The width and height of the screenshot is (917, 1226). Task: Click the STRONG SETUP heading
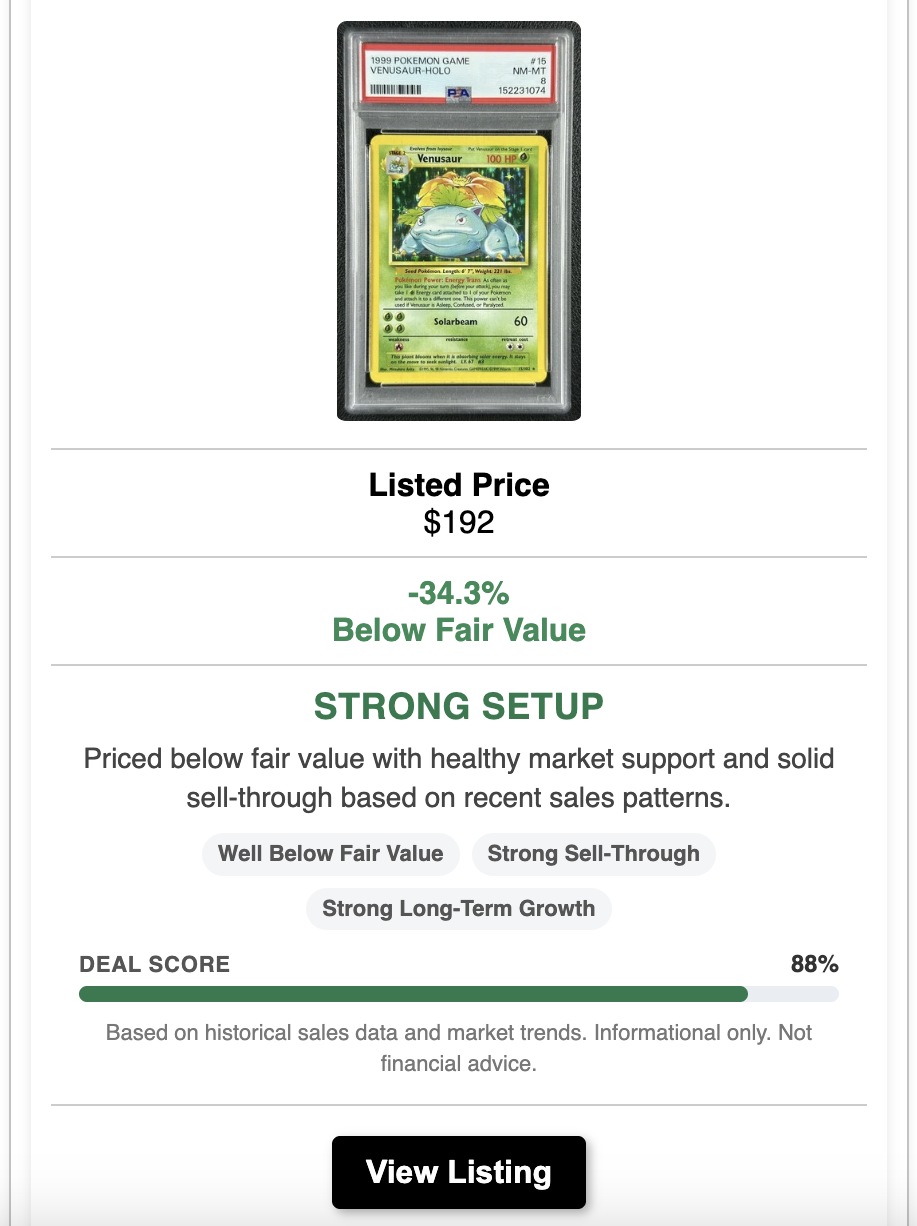[x=459, y=707]
